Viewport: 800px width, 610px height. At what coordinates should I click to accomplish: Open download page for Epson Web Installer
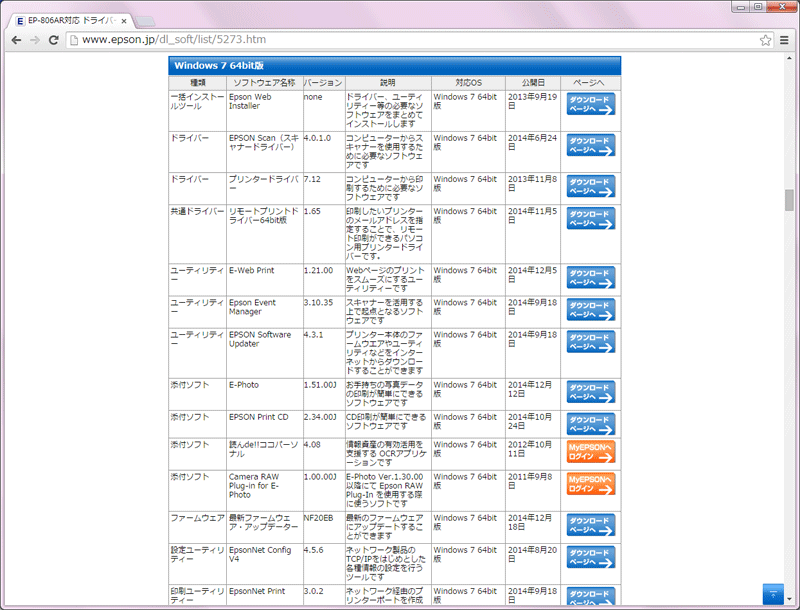591,104
